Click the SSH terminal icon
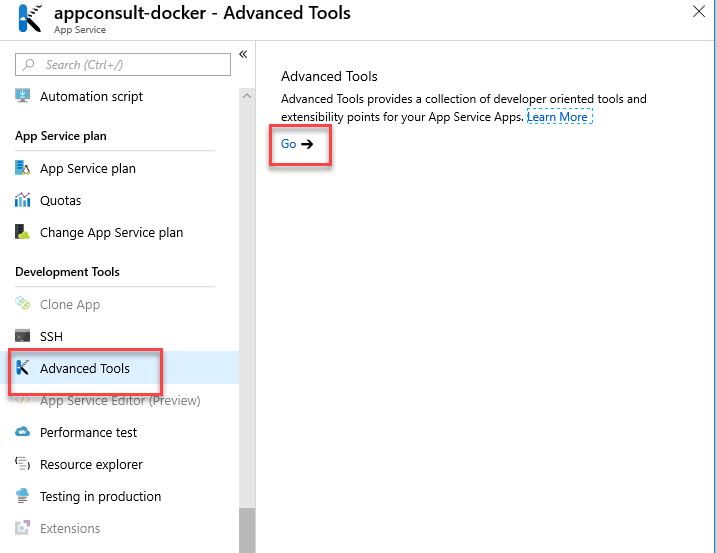 [x=23, y=336]
